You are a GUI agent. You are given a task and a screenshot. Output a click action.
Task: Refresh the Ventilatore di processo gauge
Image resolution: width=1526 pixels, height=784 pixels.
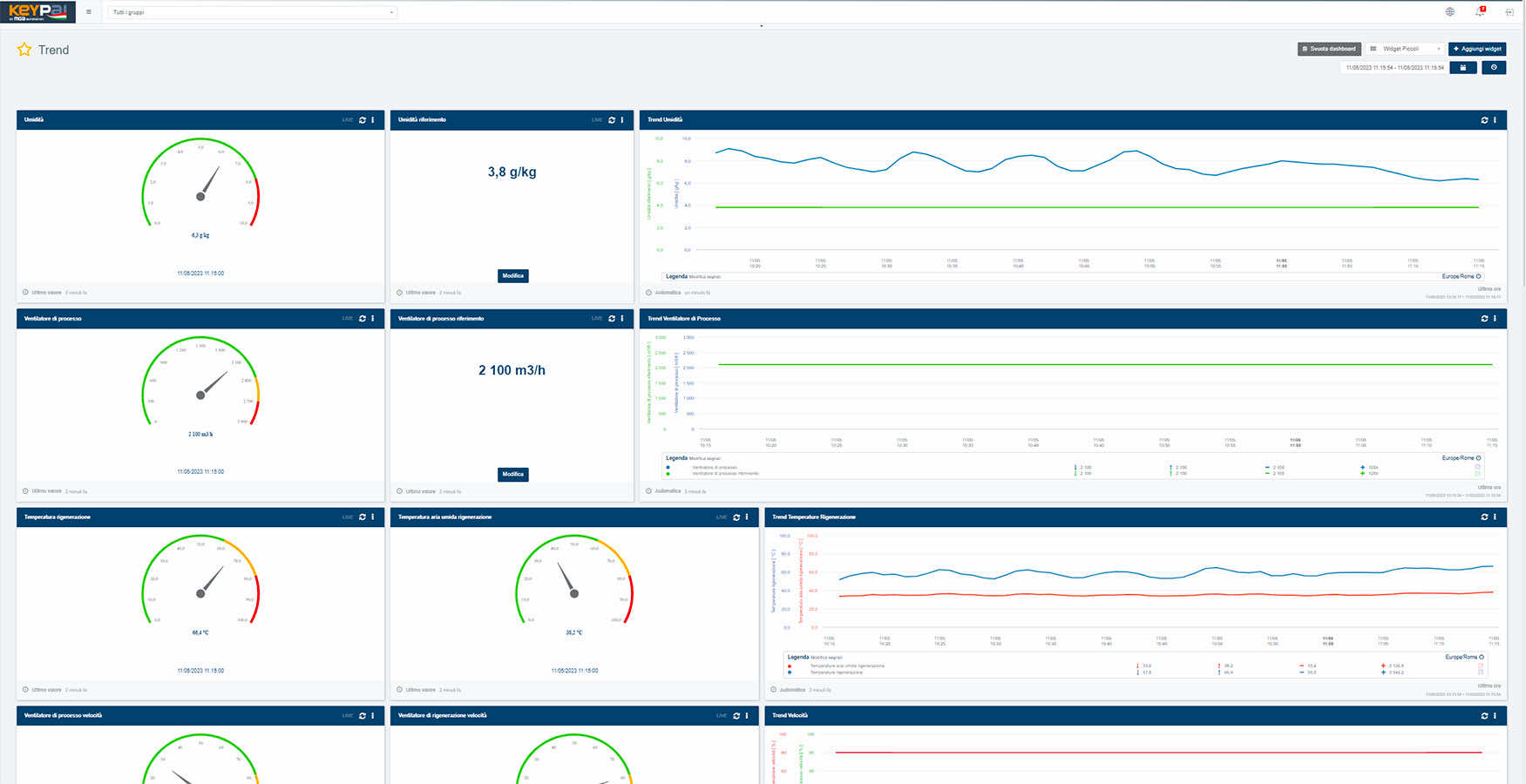click(363, 319)
